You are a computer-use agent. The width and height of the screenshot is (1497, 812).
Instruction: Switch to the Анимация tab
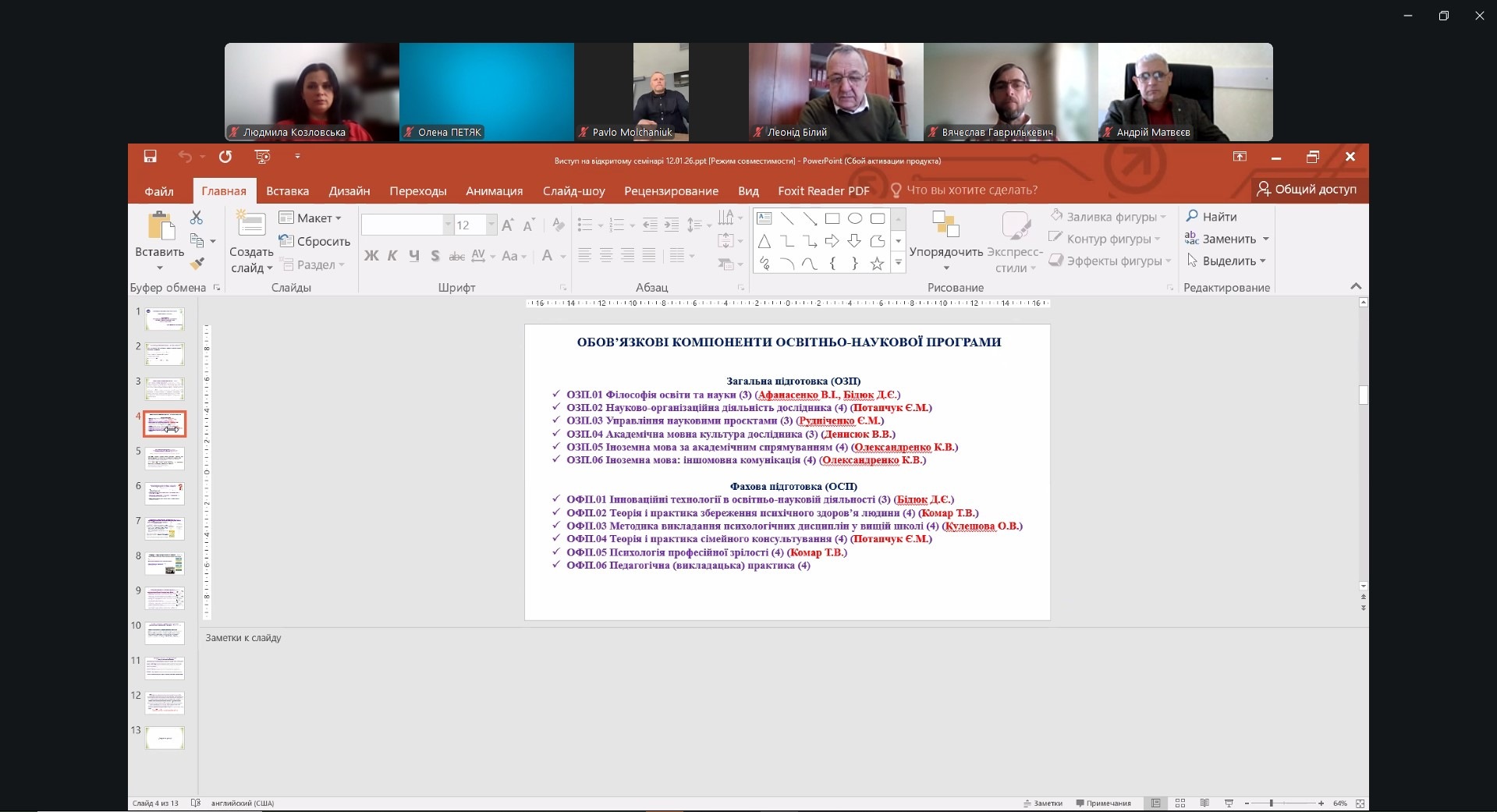494,191
